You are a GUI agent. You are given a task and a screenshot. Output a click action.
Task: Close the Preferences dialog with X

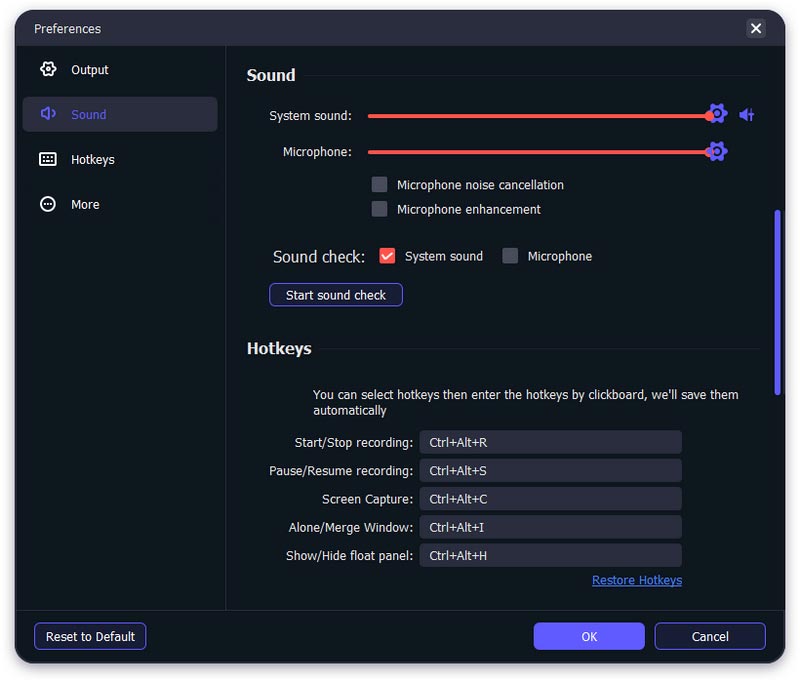pos(756,28)
